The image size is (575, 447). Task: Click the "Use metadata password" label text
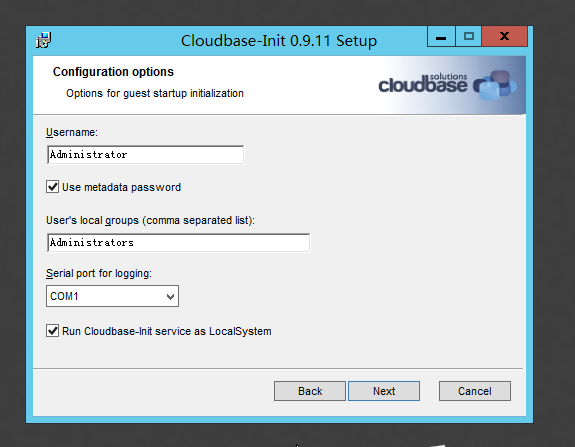(121, 187)
